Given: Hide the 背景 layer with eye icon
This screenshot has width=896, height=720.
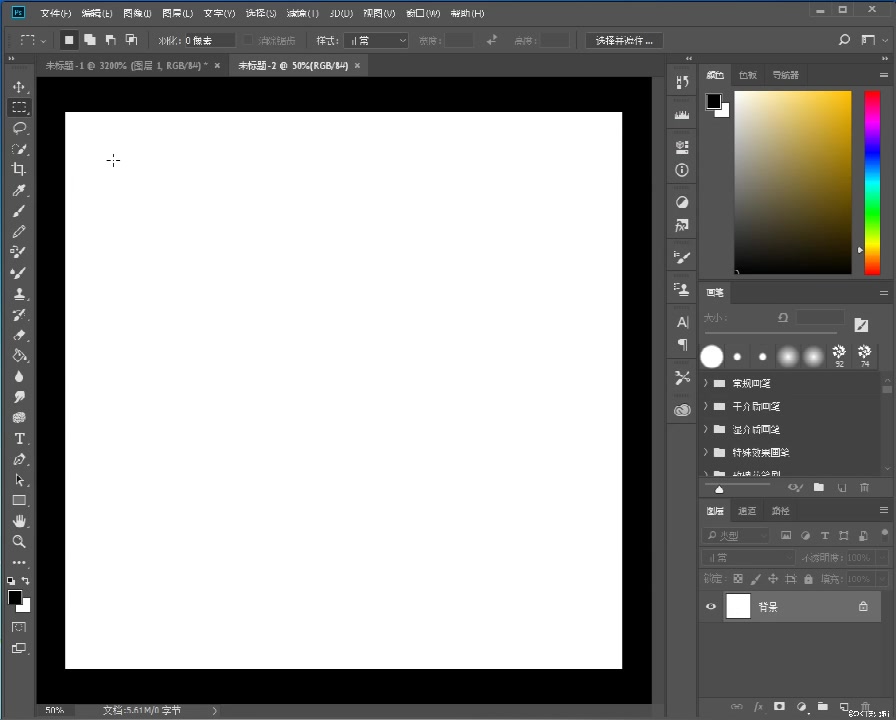Looking at the screenshot, I should (x=711, y=606).
